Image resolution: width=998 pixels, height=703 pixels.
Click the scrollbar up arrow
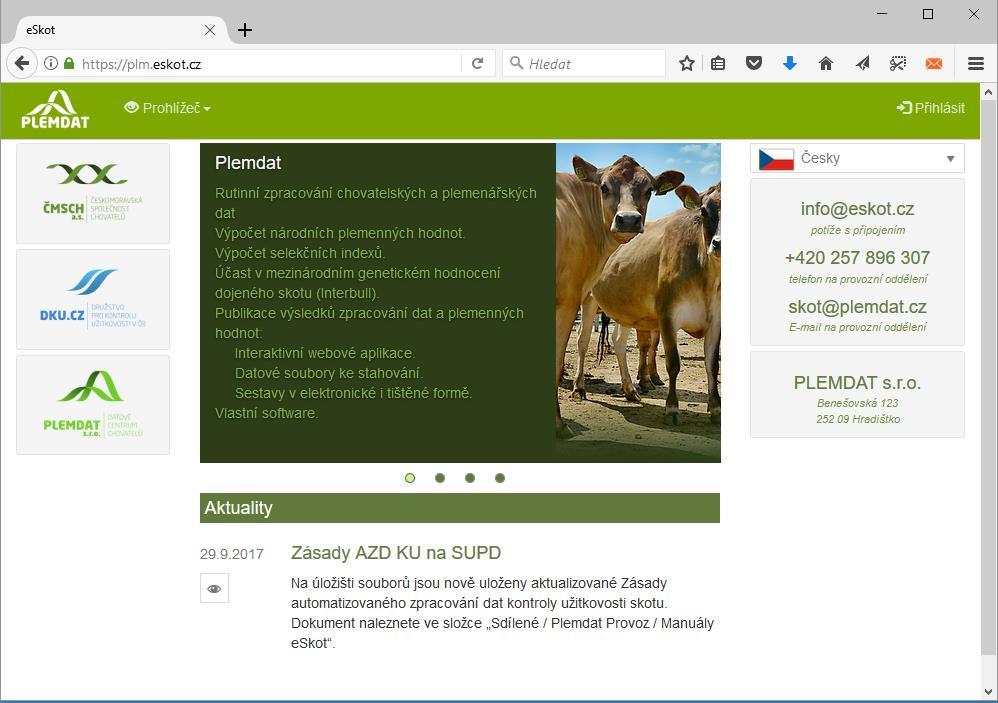(x=988, y=92)
